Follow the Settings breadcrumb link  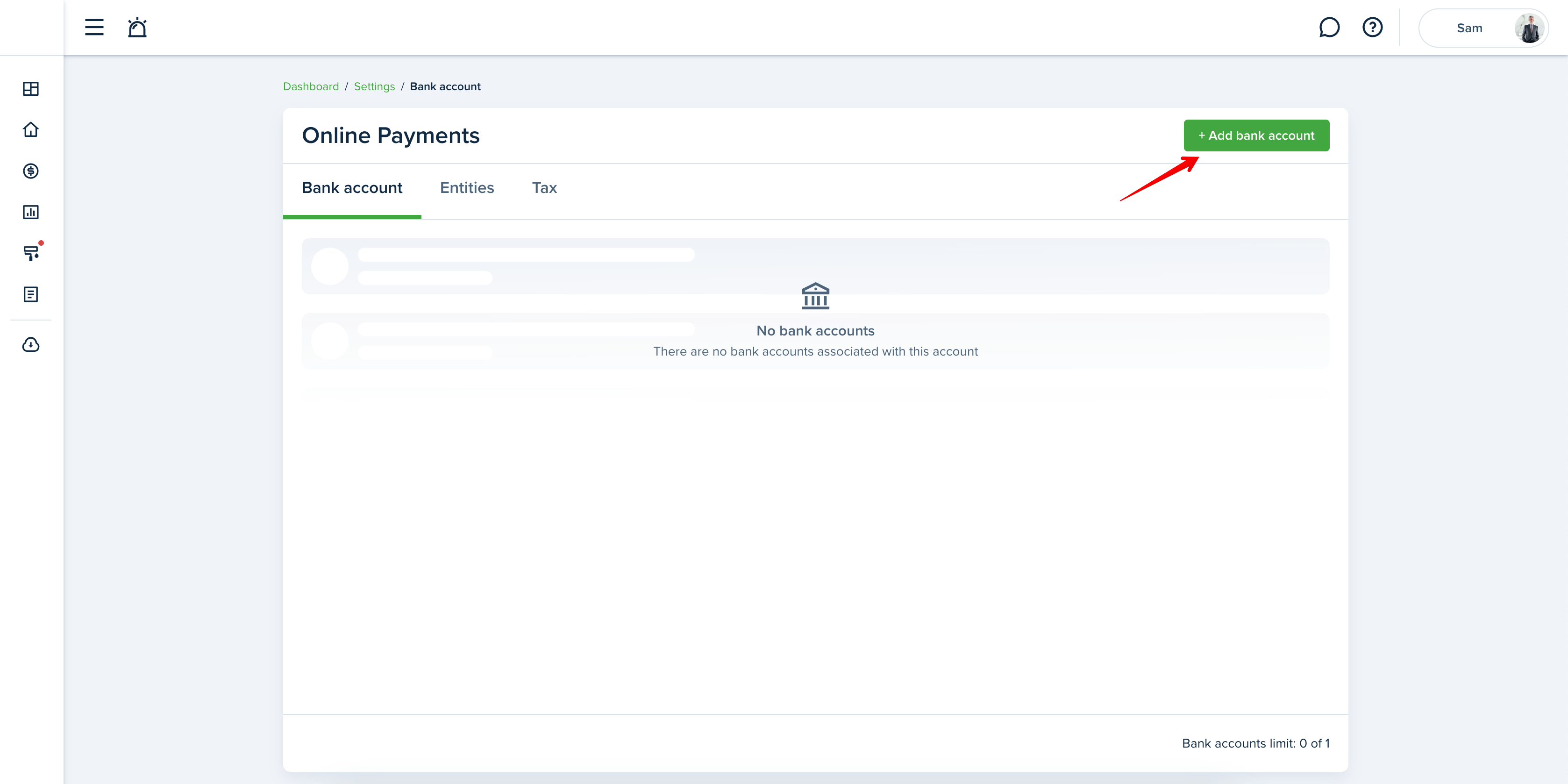(374, 86)
